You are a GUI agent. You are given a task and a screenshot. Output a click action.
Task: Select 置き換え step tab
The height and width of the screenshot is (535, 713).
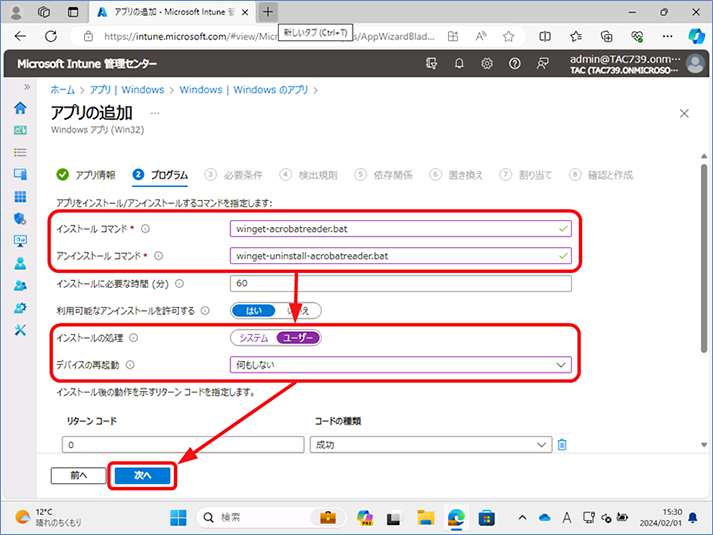457,175
